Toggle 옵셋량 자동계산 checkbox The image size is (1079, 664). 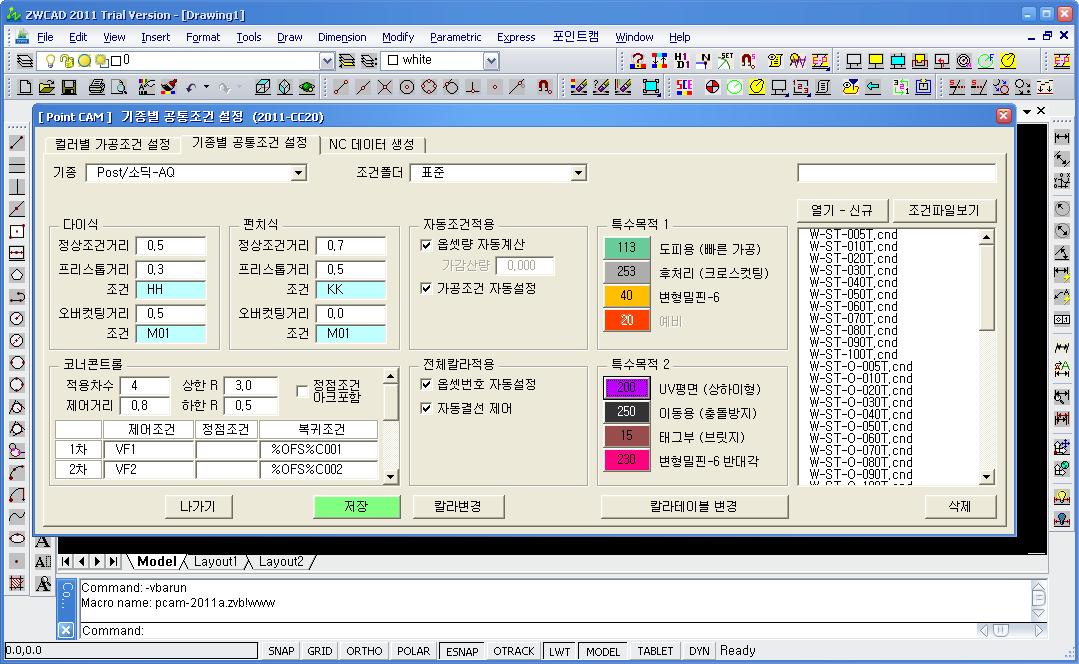pos(426,245)
